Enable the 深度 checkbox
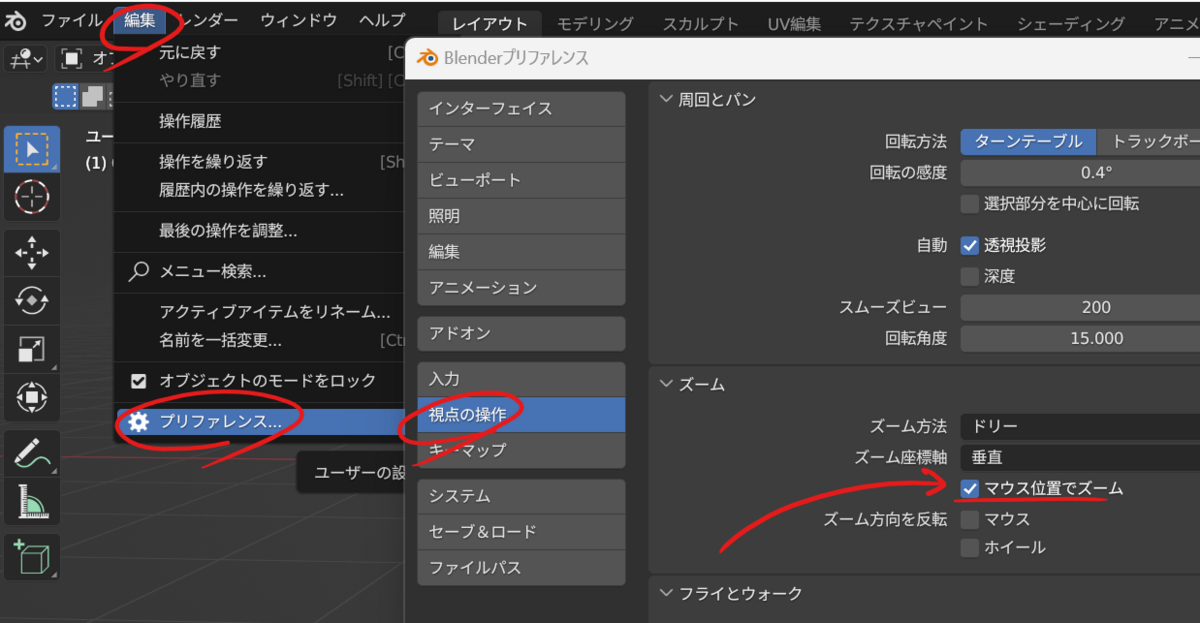 click(969, 276)
